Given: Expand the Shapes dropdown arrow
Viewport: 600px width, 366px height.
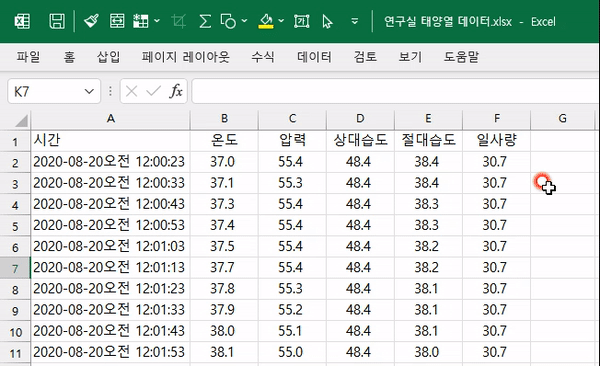Looking at the screenshot, I should 245,21.
